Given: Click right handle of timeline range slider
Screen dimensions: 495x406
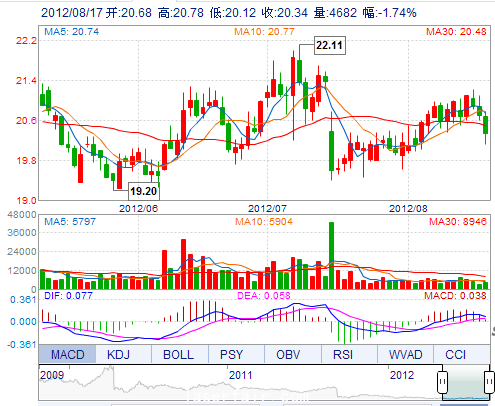Looking at the screenshot, I should (x=489, y=382).
